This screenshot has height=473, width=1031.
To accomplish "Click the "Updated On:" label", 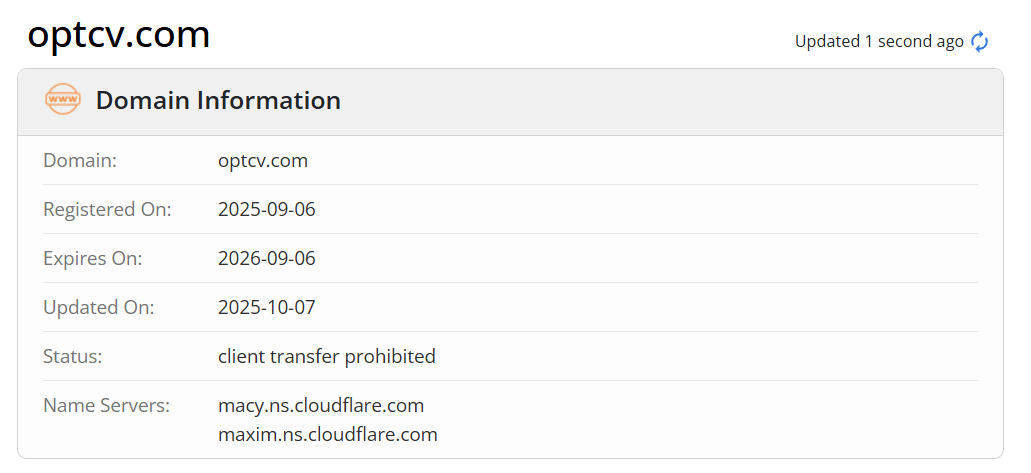I will [x=99, y=307].
